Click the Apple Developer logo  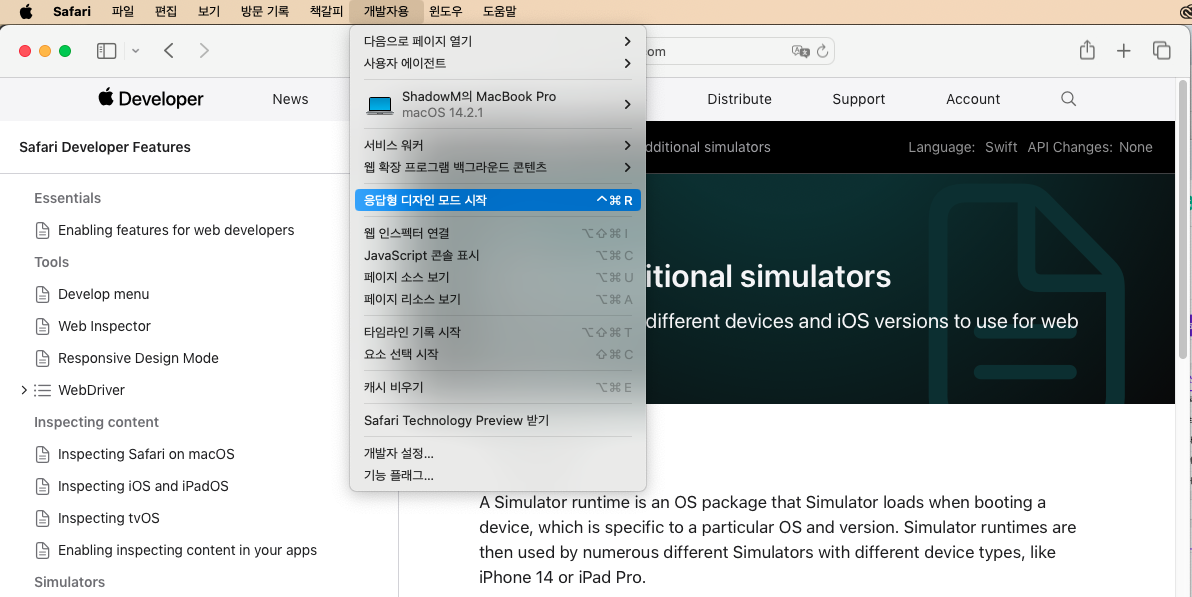(x=151, y=98)
